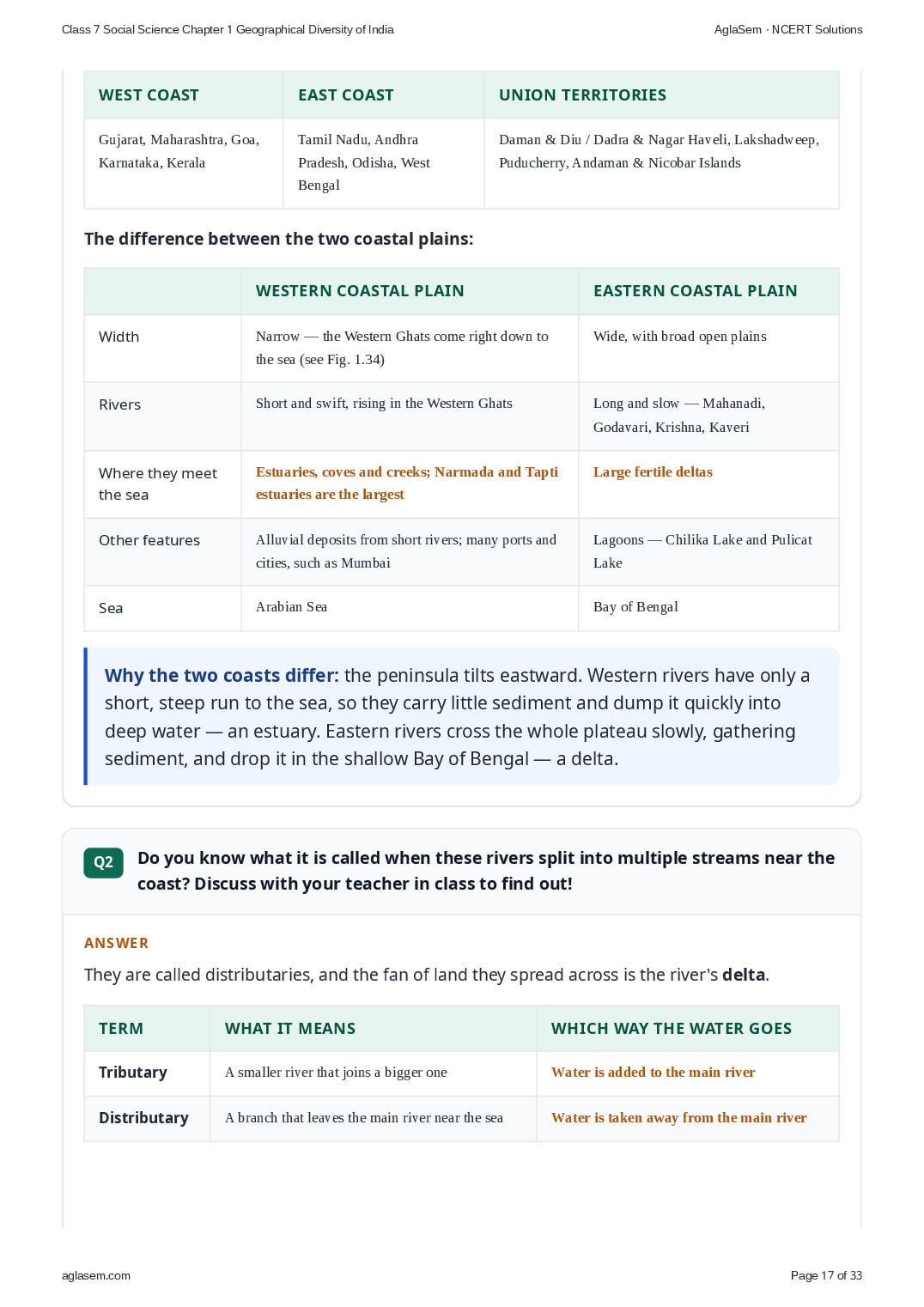Screen dimensions: 924x1307
Task: Click the AglaSem NCERT Solutions header text
Action: (x=788, y=29)
